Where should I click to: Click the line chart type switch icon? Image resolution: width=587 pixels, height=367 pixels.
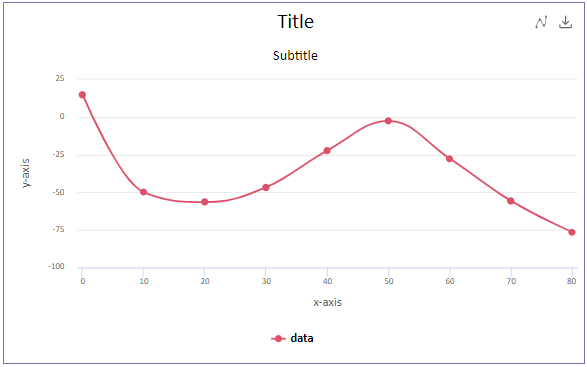[541, 22]
